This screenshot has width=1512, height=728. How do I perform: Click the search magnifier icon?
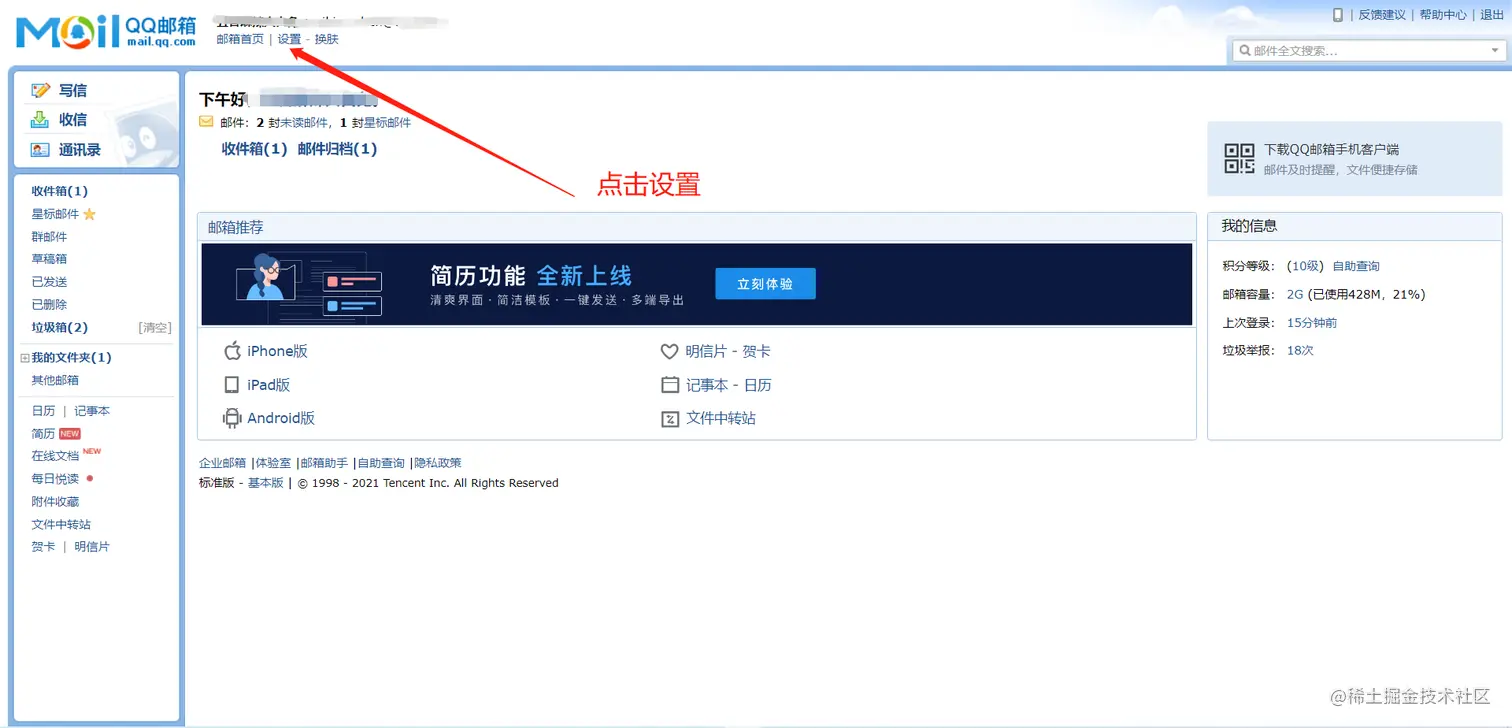pyautogui.click(x=1245, y=50)
